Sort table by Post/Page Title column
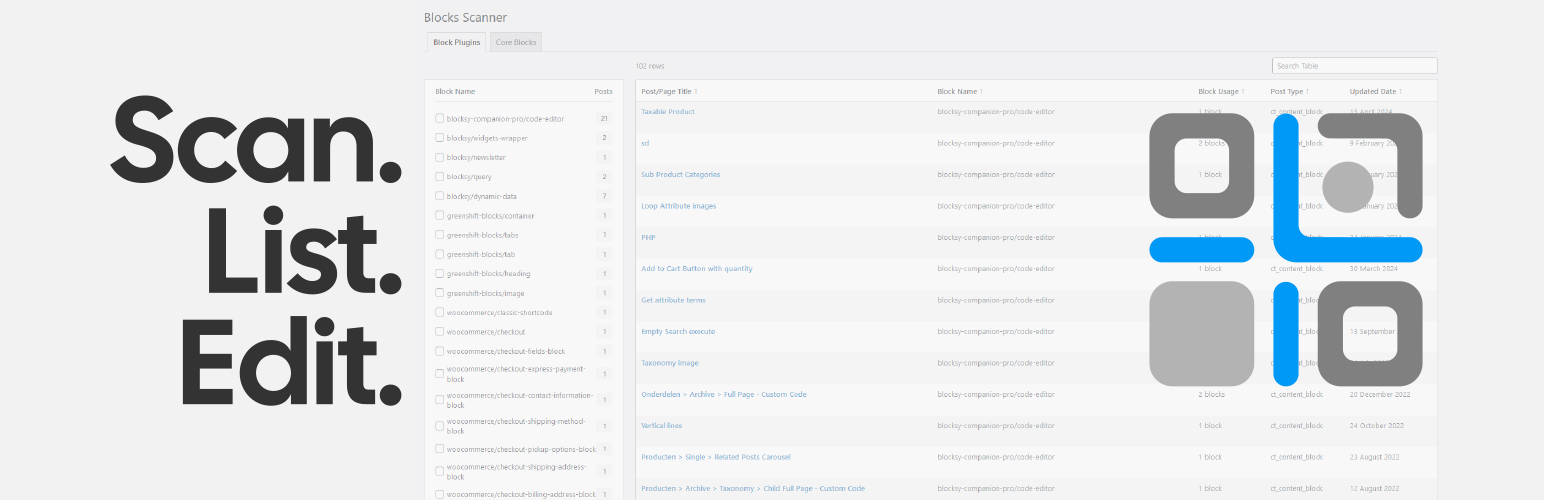1544x500 pixels. pyautogui.click(x=669, y=91)
